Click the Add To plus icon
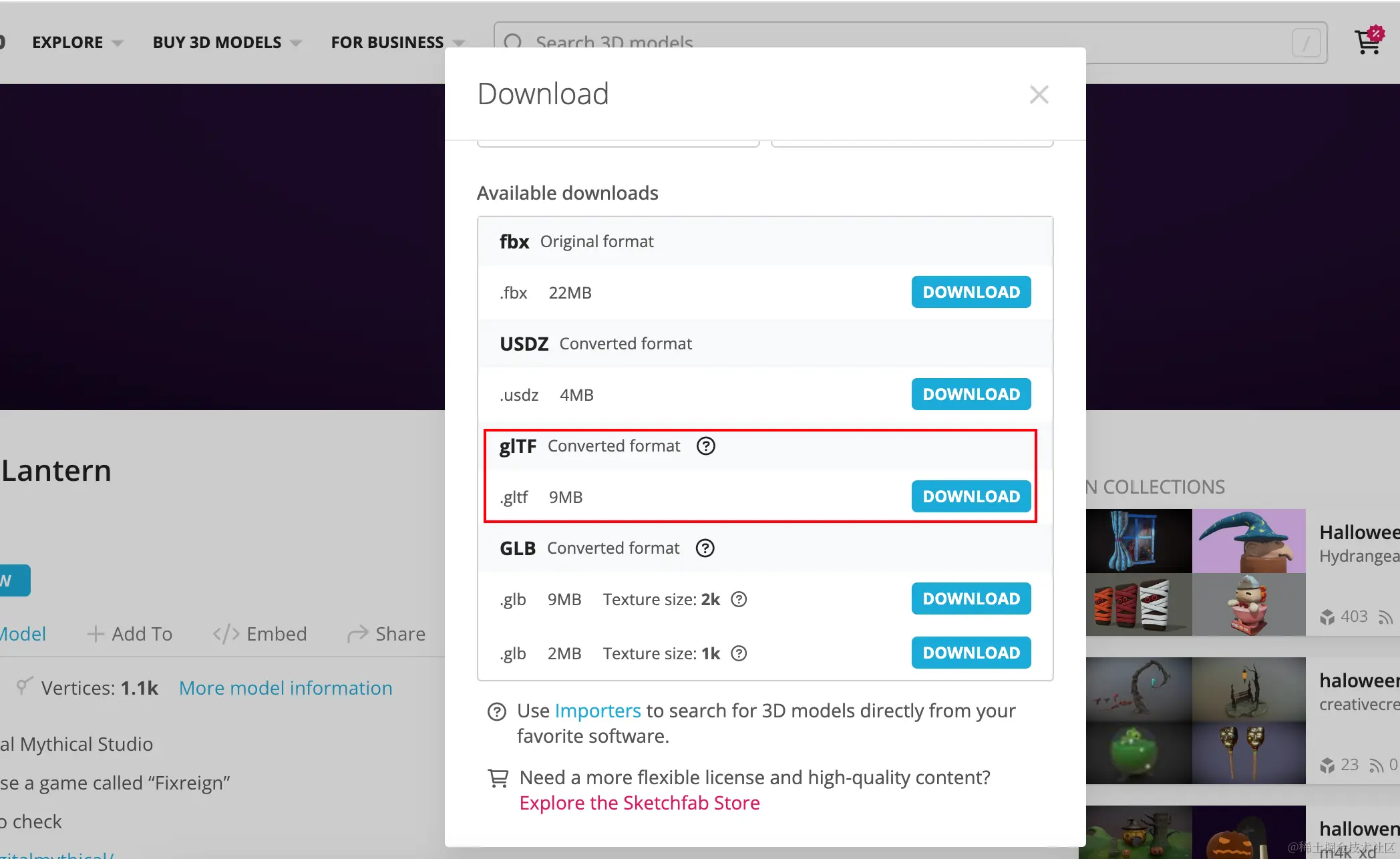Viewport: 1400px width, 859px height. coord(96,633)
